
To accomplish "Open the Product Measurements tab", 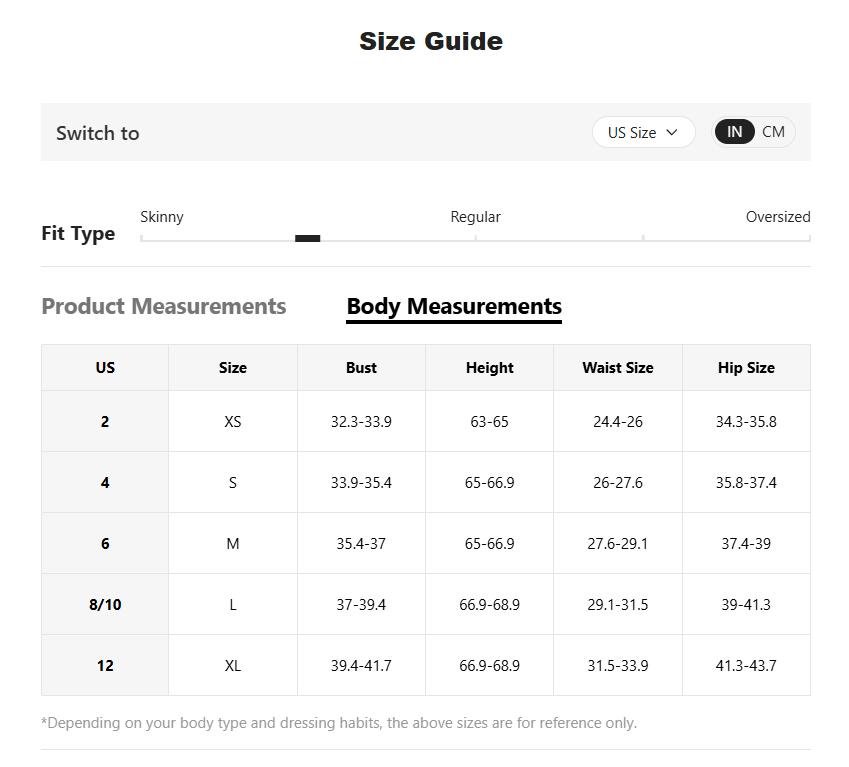I will pos(163,306).
